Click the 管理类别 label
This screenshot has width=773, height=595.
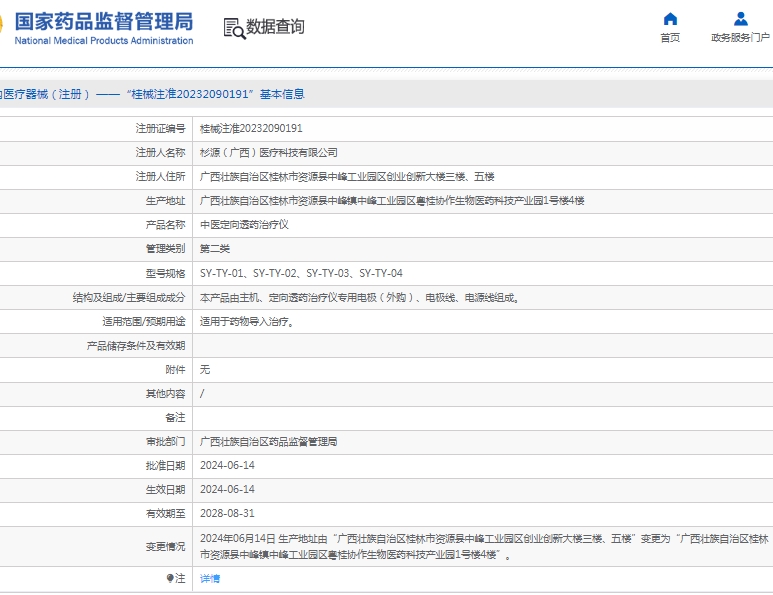(166, 249)
